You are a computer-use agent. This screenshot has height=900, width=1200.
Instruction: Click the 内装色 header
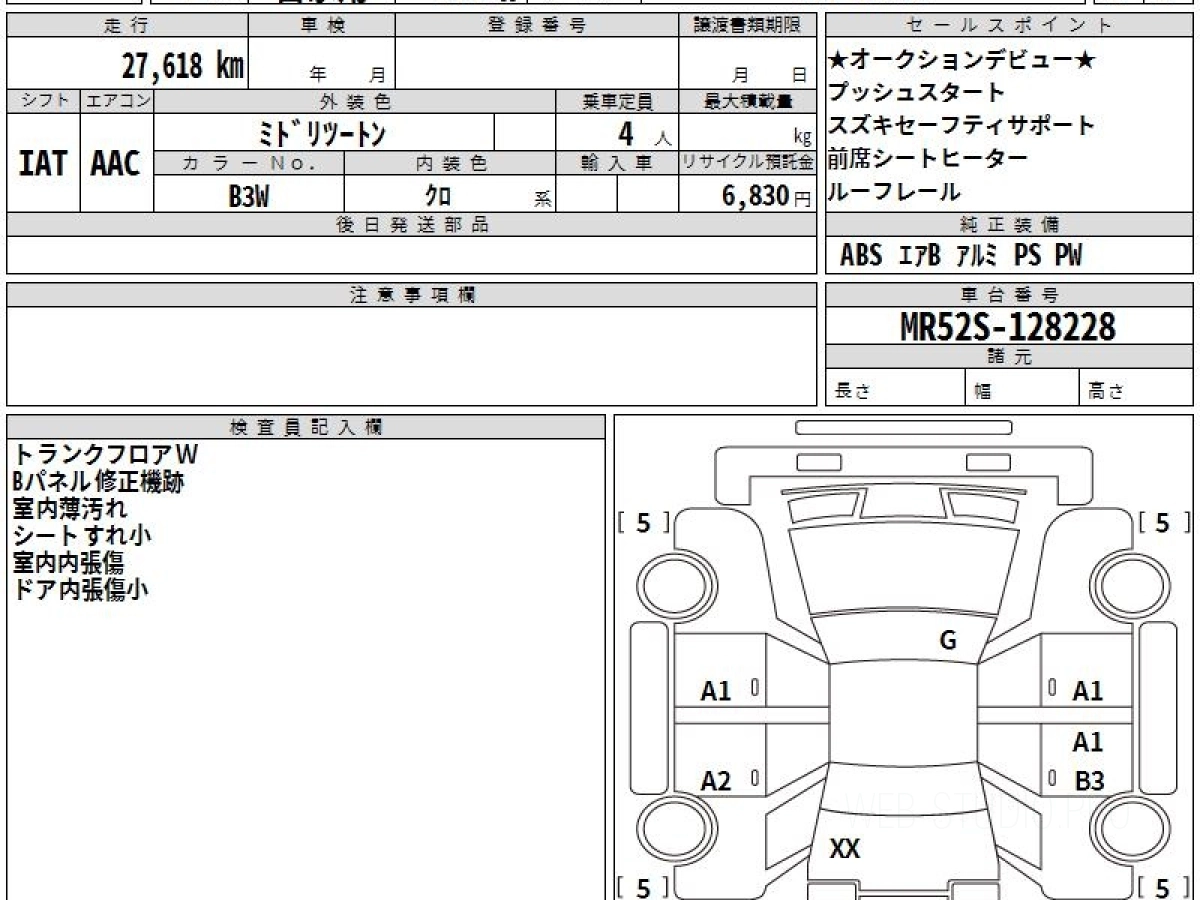click(x=450, y=163)
